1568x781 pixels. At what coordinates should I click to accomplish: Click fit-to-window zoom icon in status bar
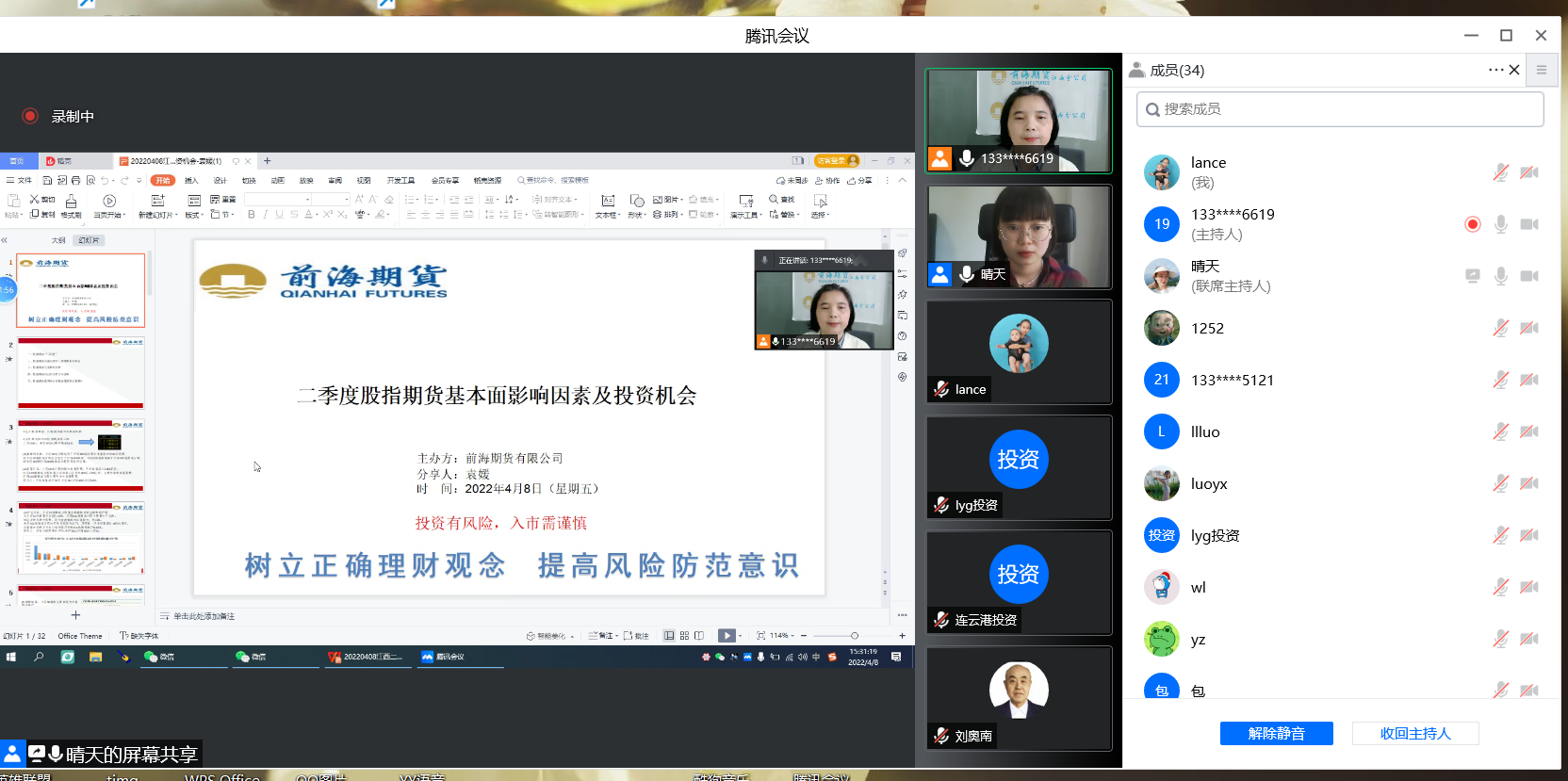pyautogui.click(x=760, y=636)
